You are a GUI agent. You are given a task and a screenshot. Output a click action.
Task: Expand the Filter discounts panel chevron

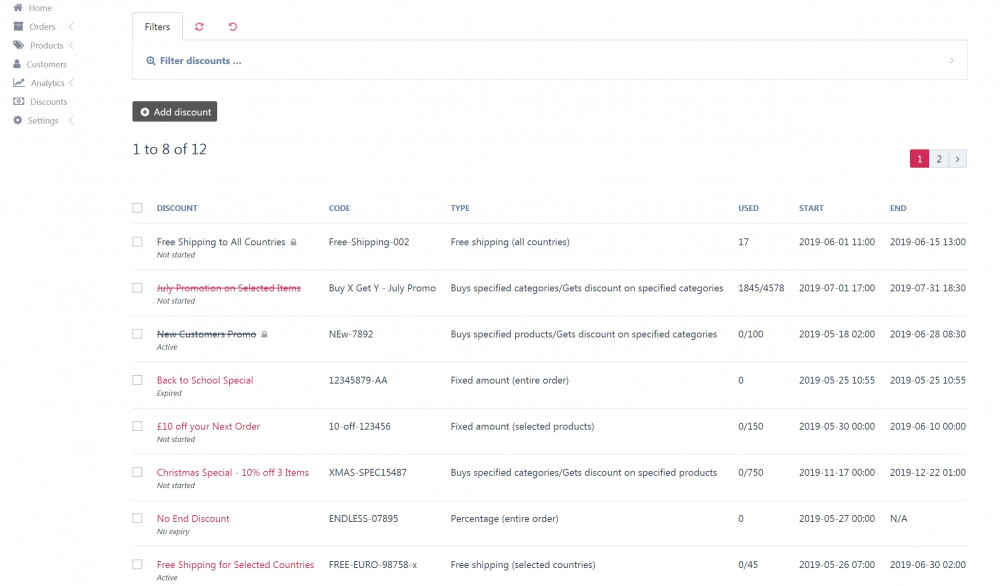coord(951,61)
